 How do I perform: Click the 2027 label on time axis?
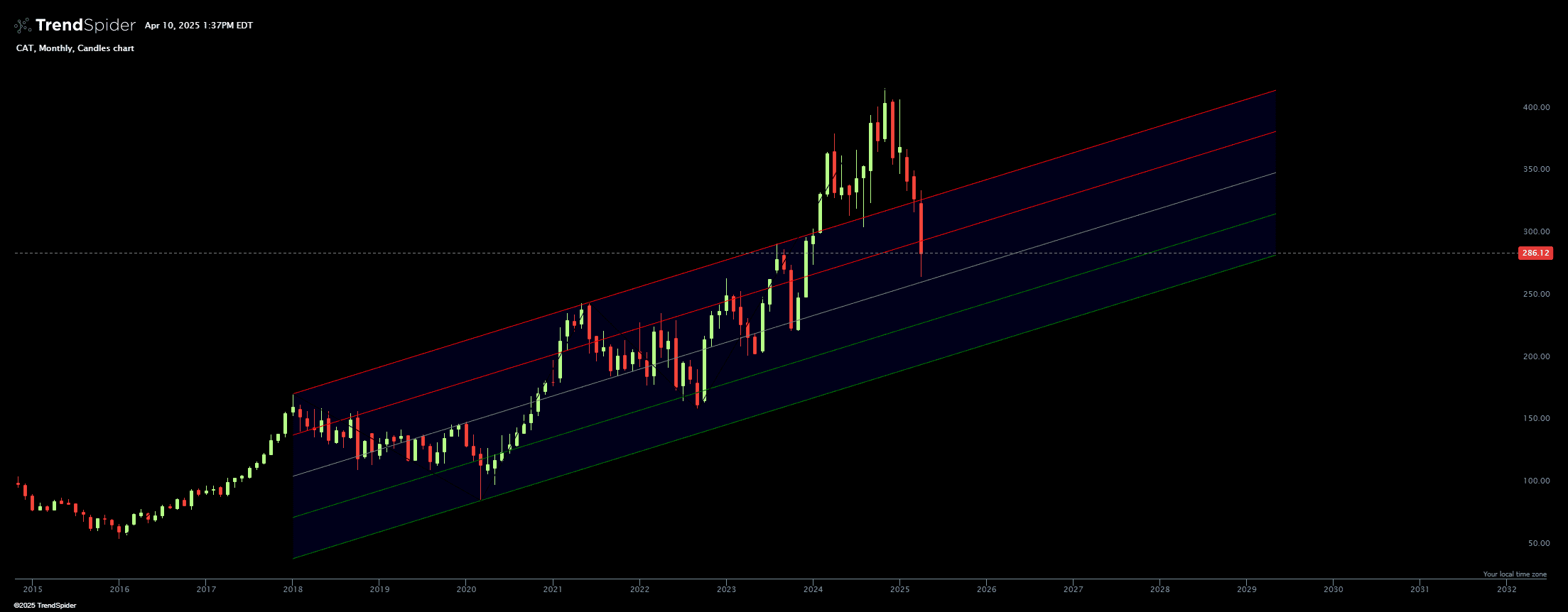(1073, 589)
